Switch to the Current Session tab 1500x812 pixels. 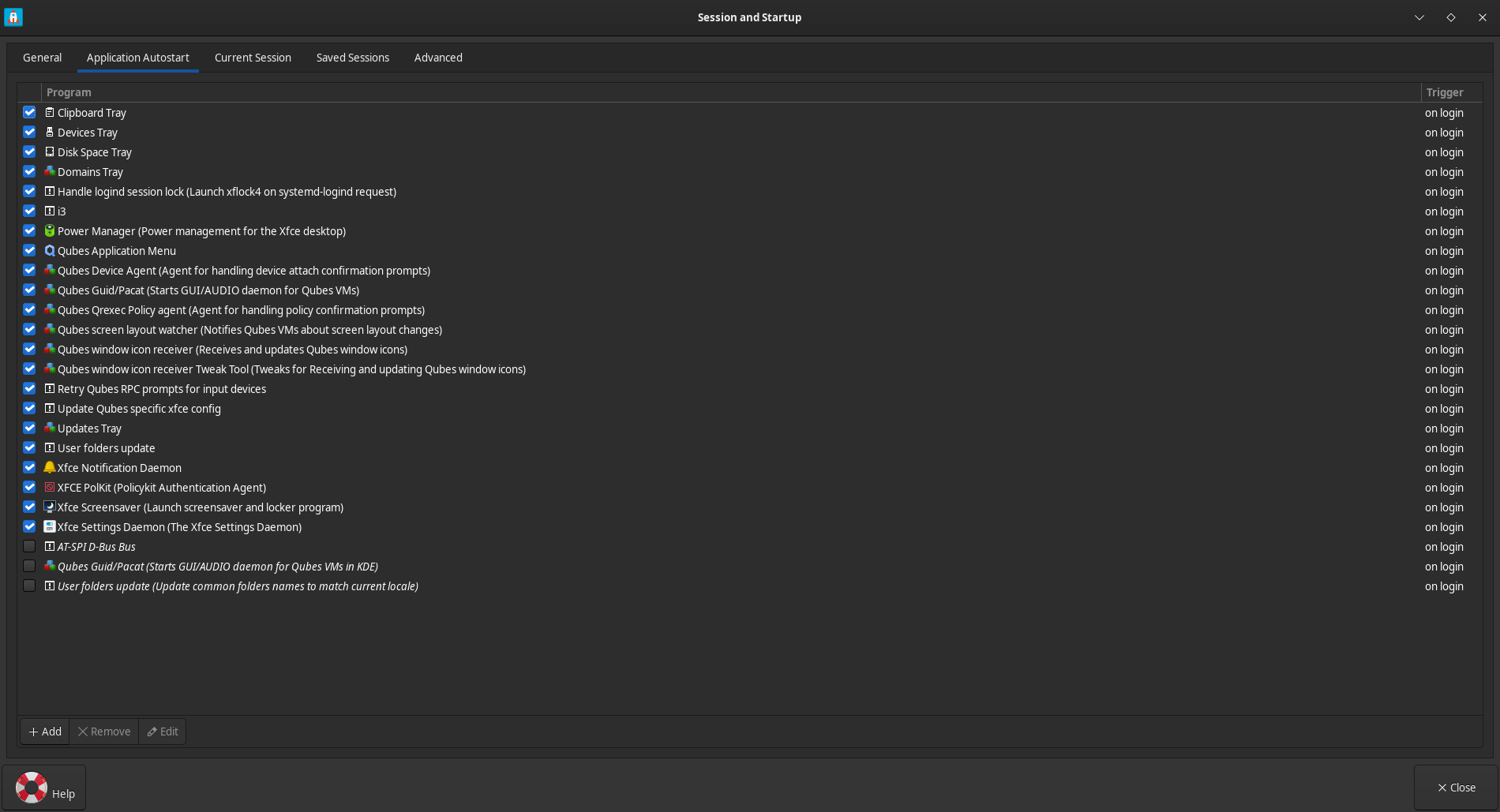pos(253,57)
